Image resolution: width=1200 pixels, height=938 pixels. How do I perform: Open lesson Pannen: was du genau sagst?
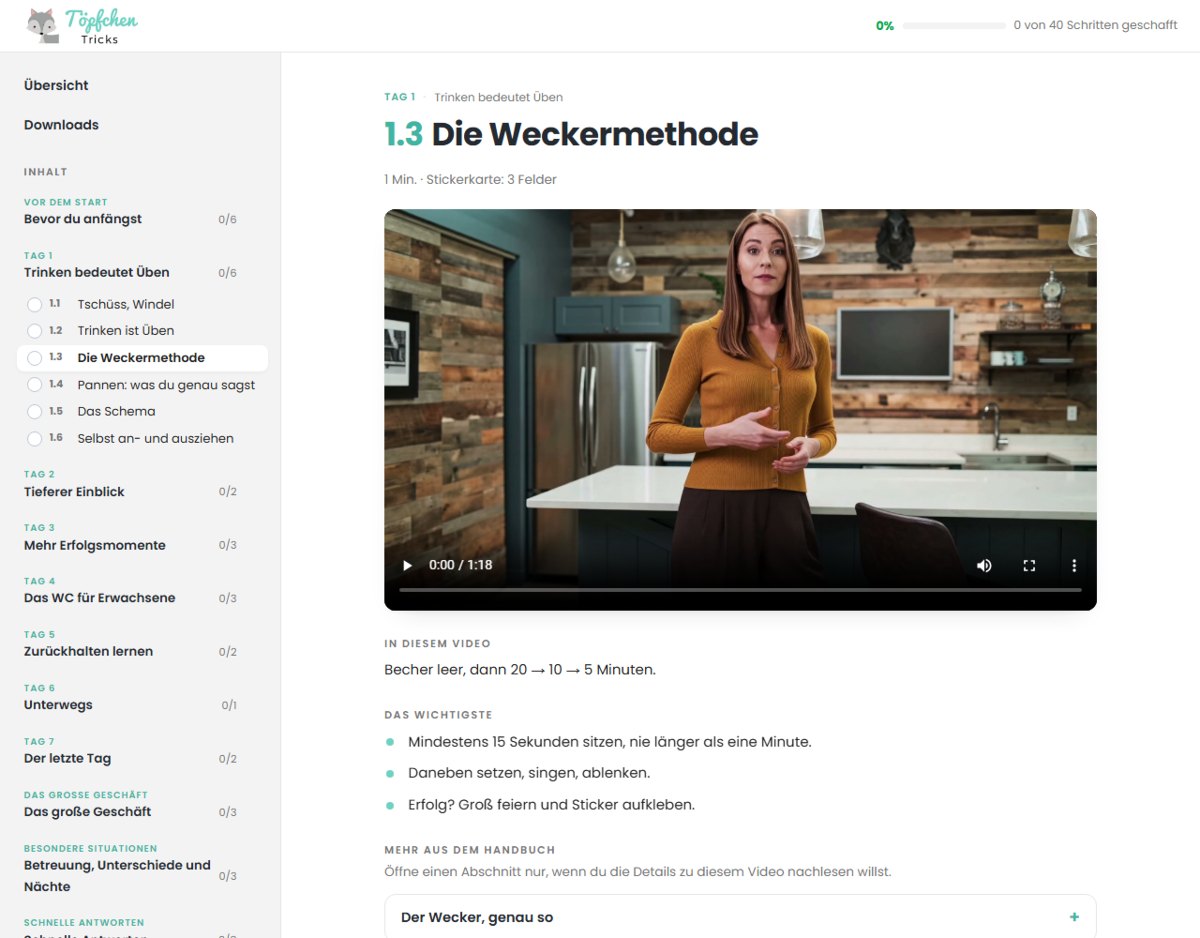(x=166, y=385)
